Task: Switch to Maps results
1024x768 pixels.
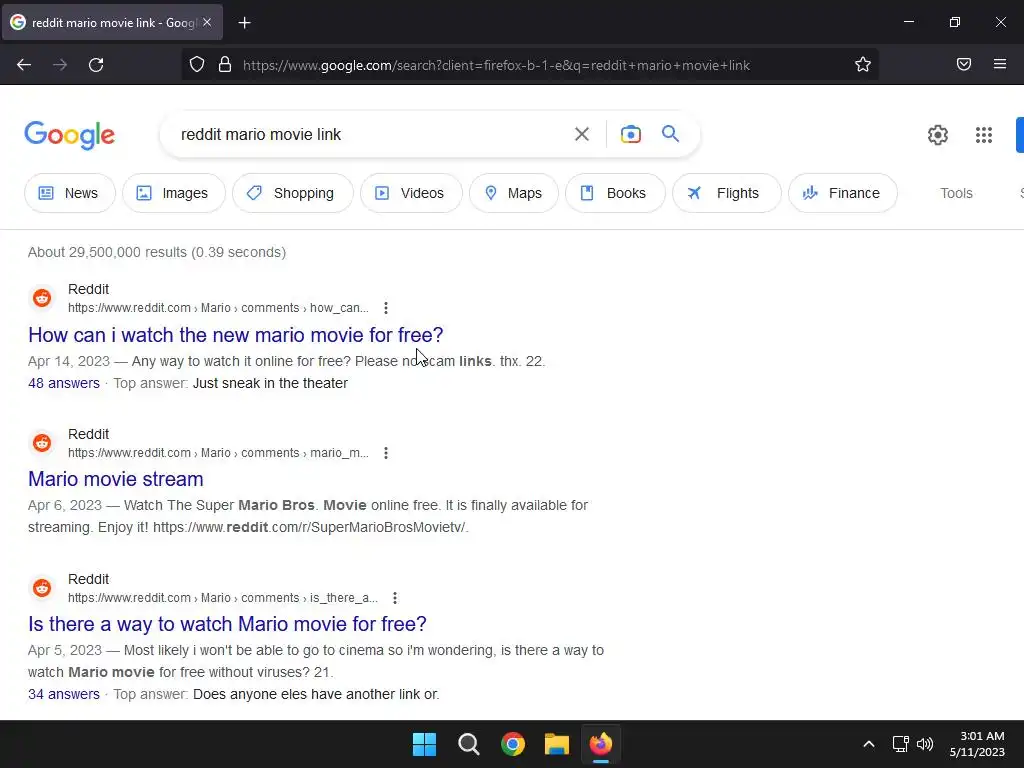Action: [x=514, y=193]
